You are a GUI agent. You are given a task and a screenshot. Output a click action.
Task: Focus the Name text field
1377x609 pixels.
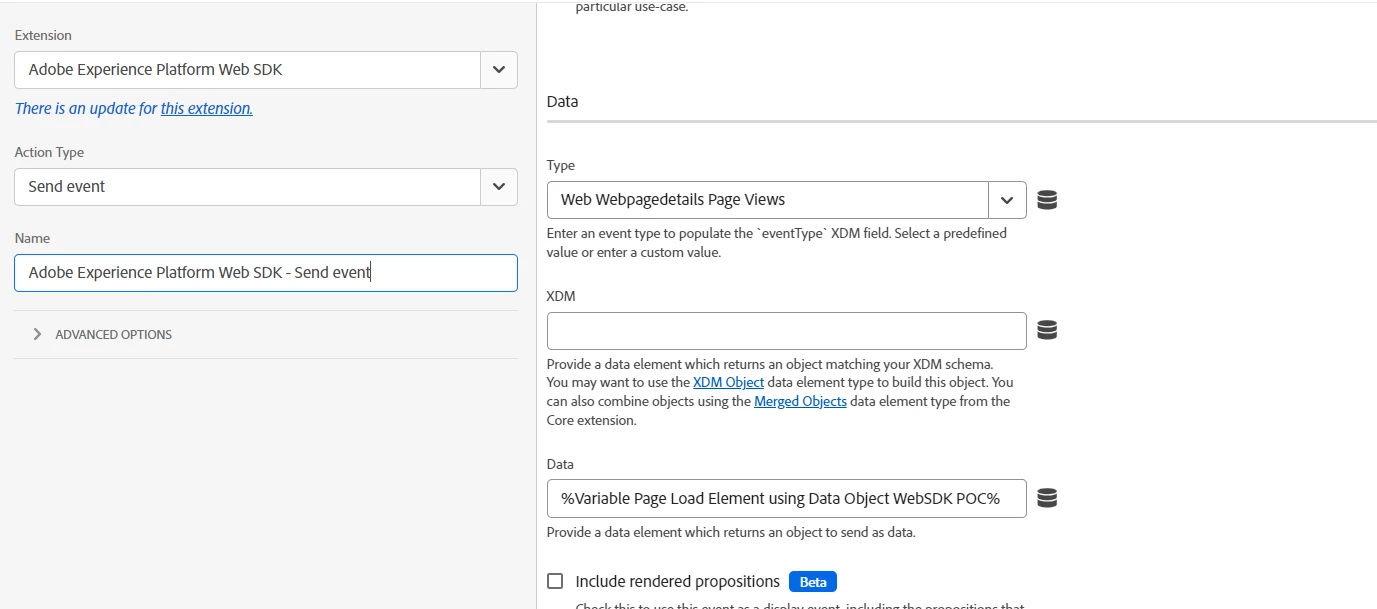point(266,273)
